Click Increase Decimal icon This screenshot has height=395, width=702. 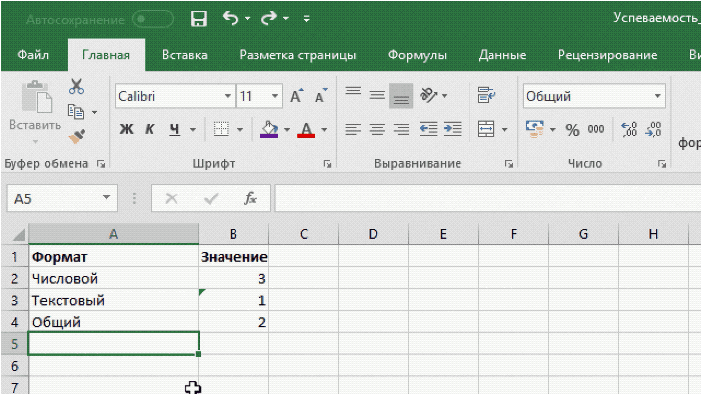coord(629,129)
